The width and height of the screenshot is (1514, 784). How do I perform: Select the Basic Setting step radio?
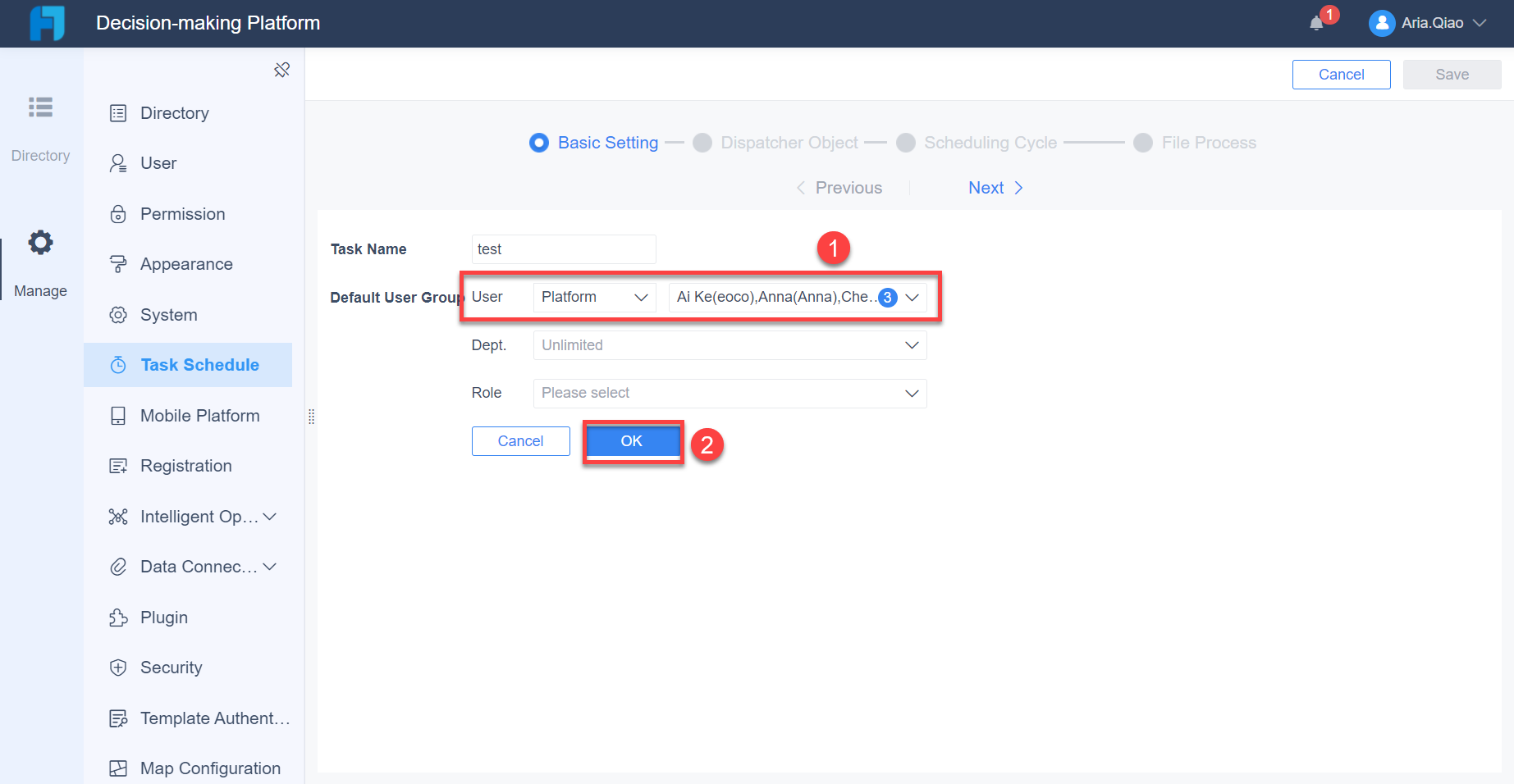(538, 142)
